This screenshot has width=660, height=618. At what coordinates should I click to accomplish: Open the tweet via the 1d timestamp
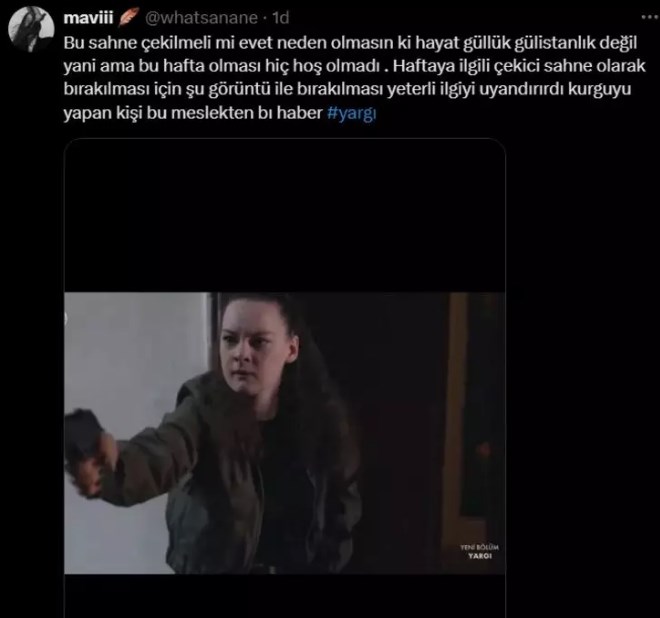tap(280, 18)
